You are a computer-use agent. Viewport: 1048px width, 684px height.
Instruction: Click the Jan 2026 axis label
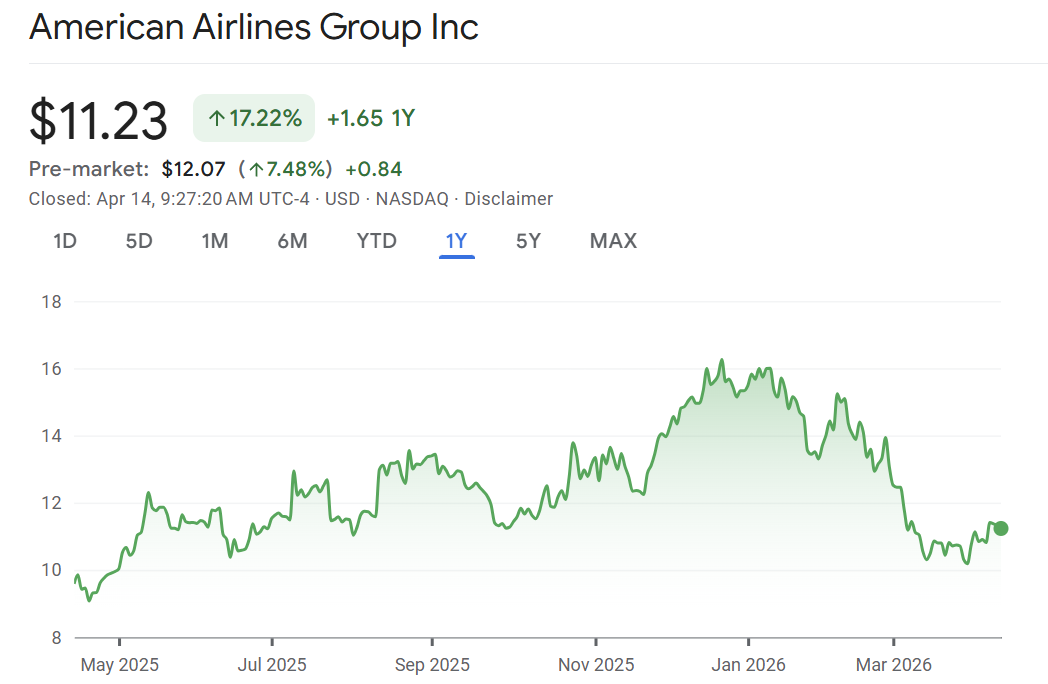(x=747, y=664)
